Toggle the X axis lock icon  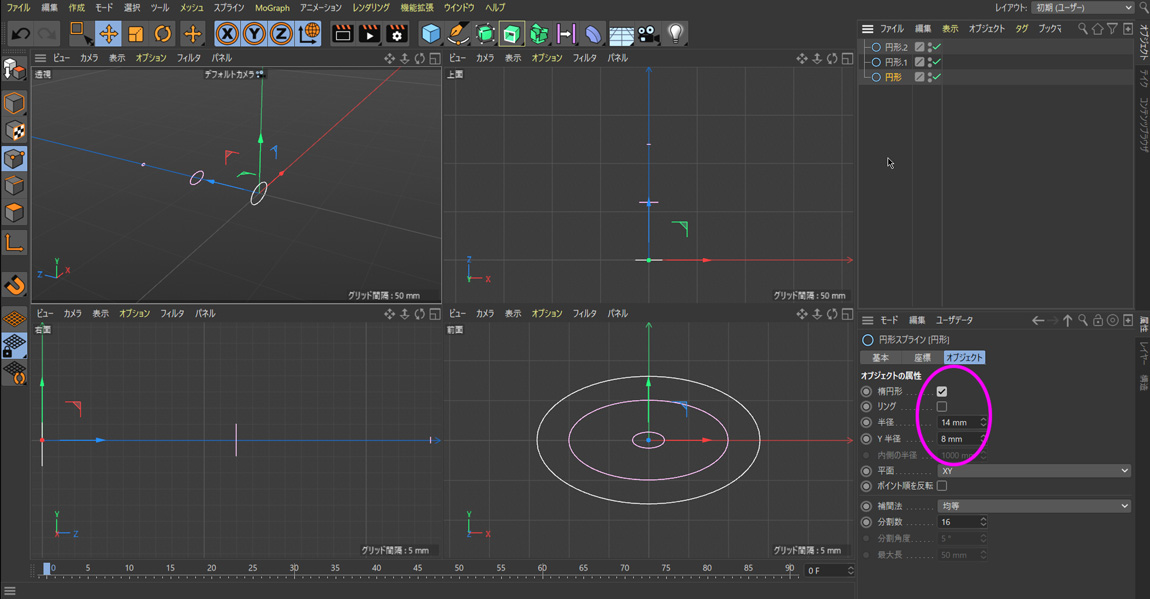coord(227,34)
